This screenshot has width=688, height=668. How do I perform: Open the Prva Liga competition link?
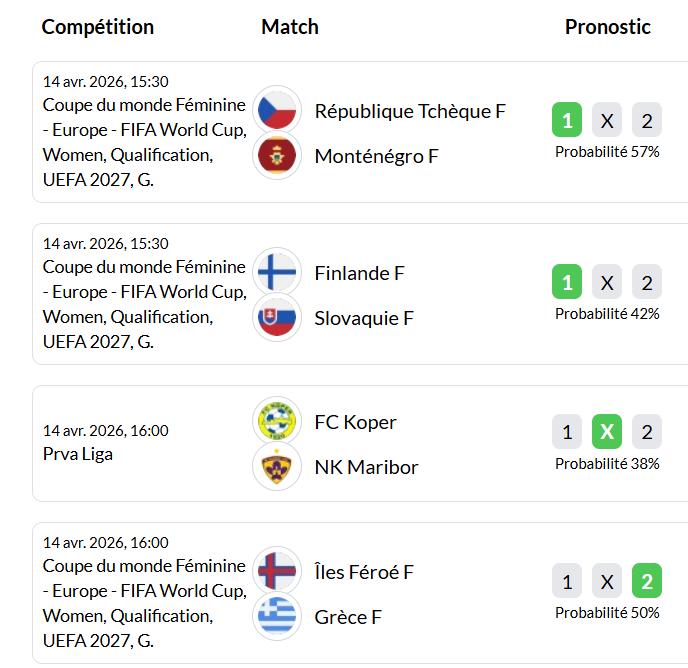coord(78,454)
